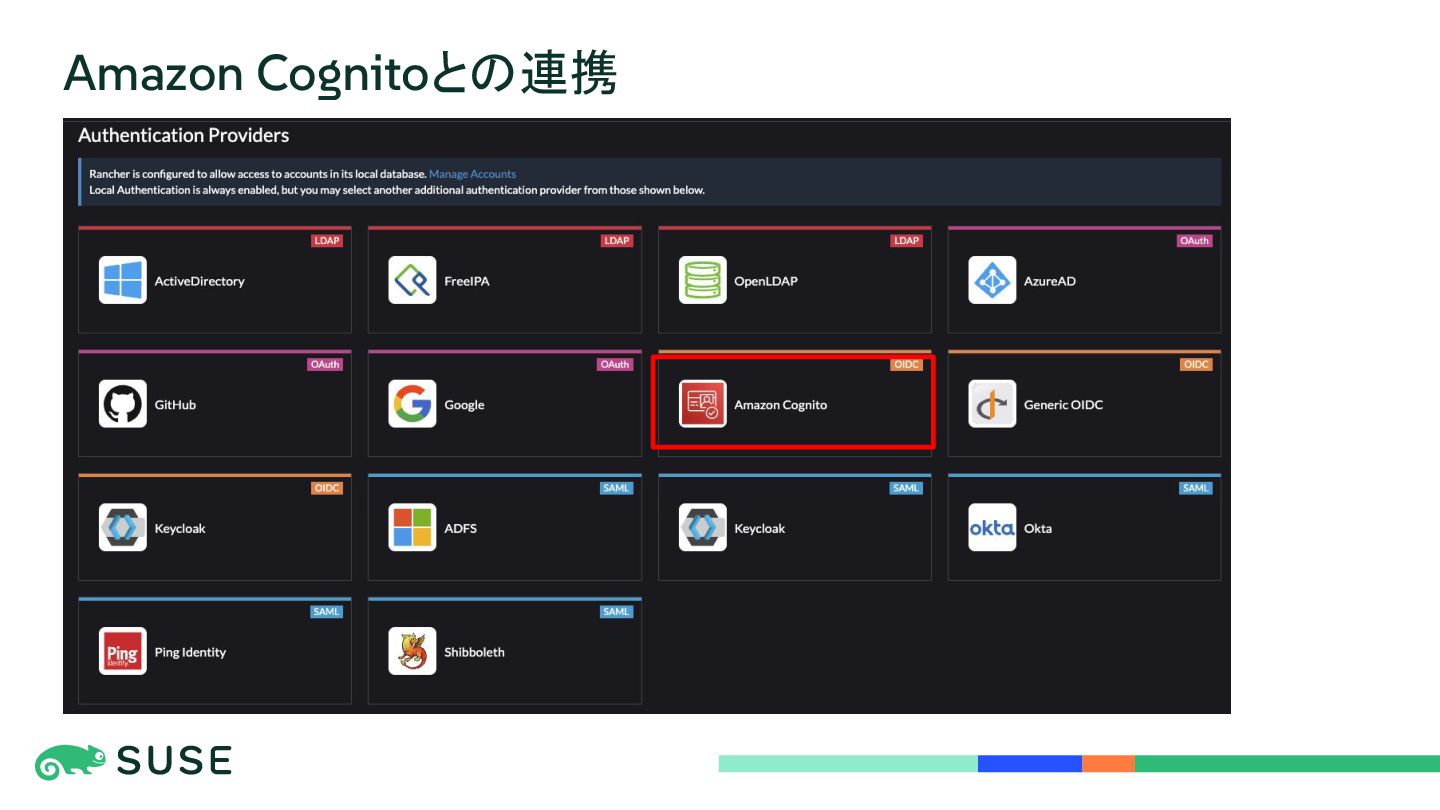Click the Shibboleth griffin icon
1440x810 pixels.
click(412, 652)
